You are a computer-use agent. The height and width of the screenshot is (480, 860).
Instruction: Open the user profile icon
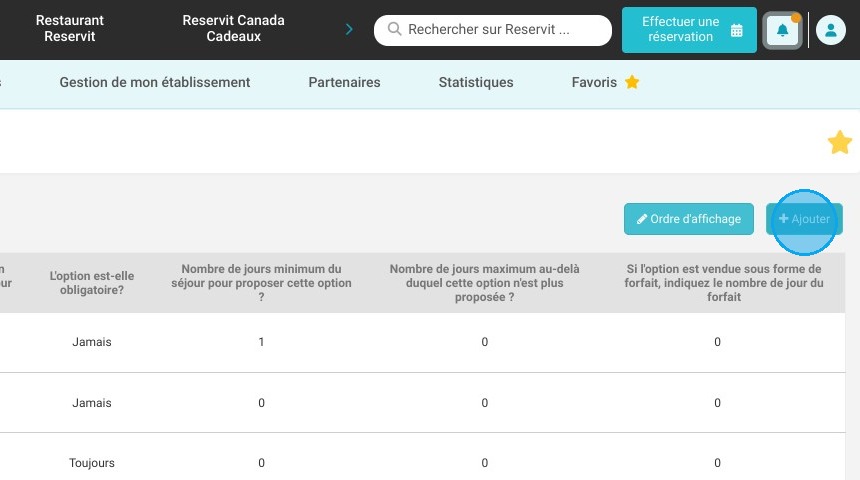coord(830,30)
